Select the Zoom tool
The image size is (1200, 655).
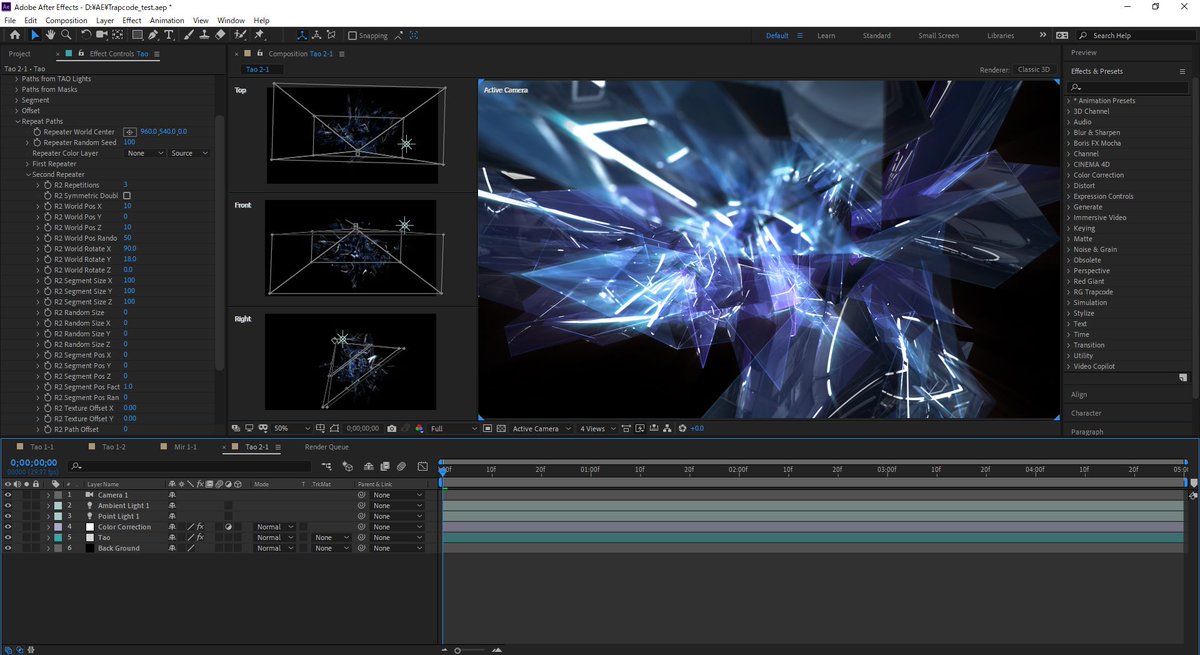click(67, 35)
